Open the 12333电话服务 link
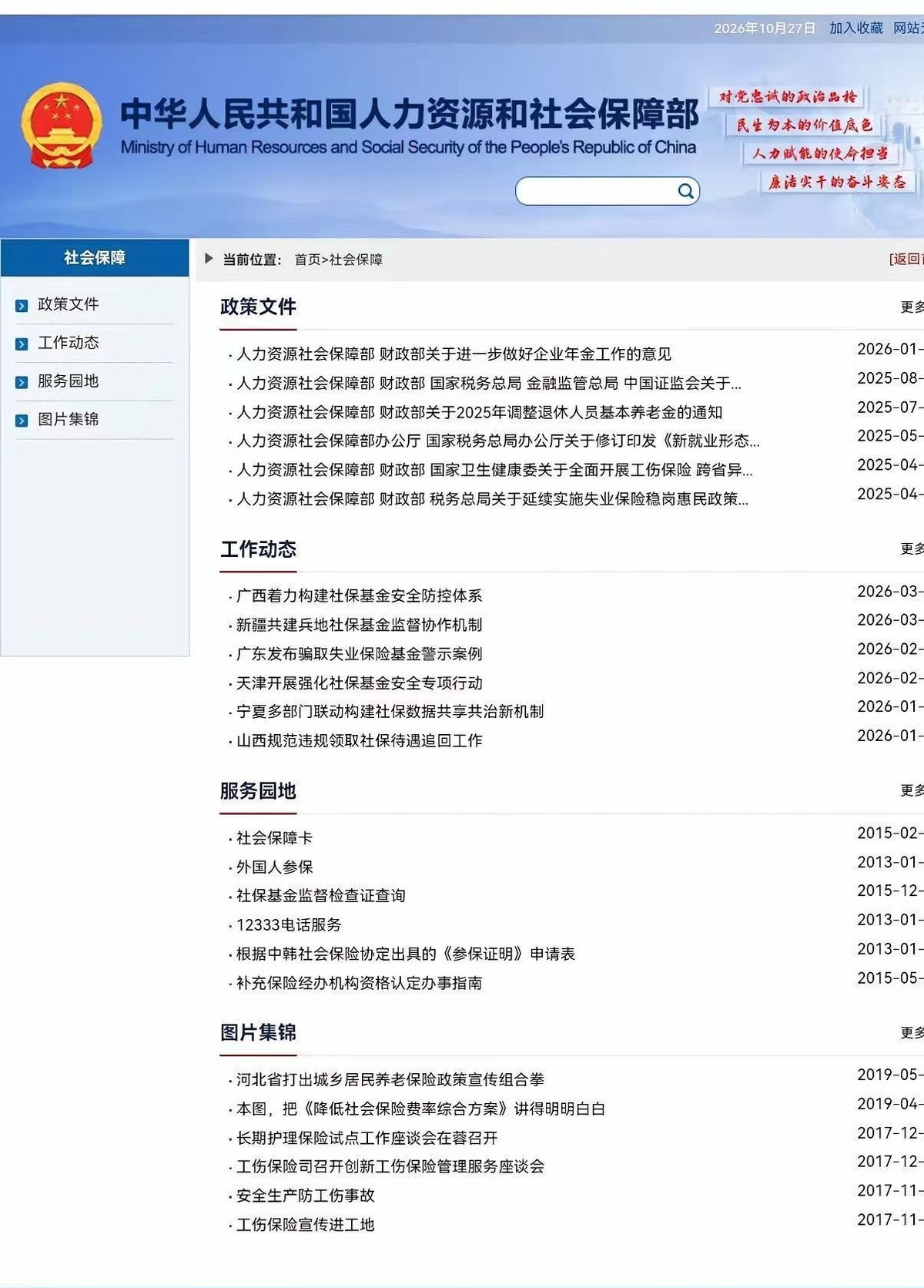924x1288 pixels. [x=289, y=925]
